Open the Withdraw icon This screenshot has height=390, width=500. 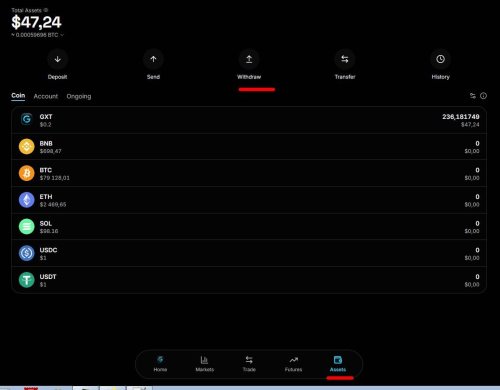click(249, 59)
